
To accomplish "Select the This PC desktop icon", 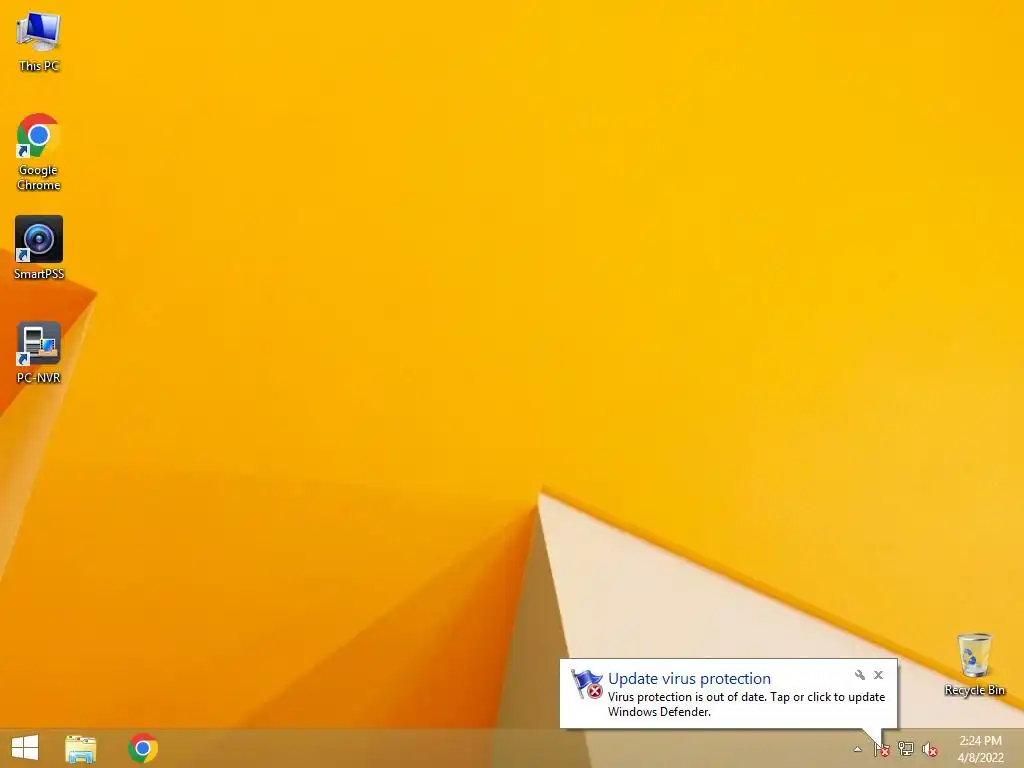I will click(39, 40).
